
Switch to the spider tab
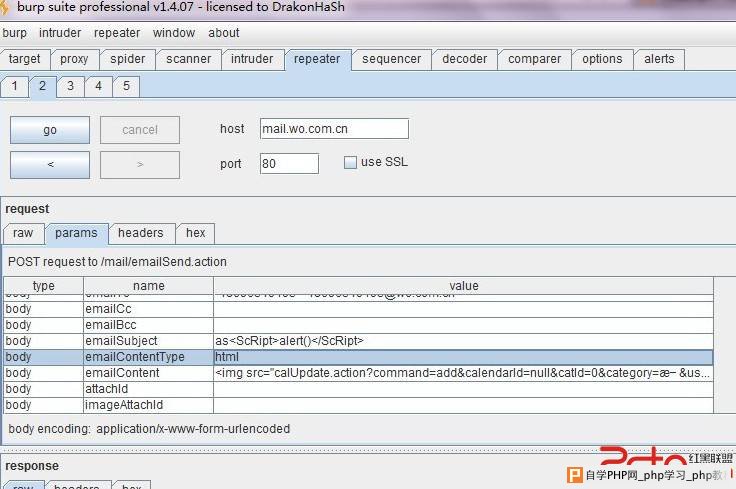pyautogui.click(x=128, y=59)
